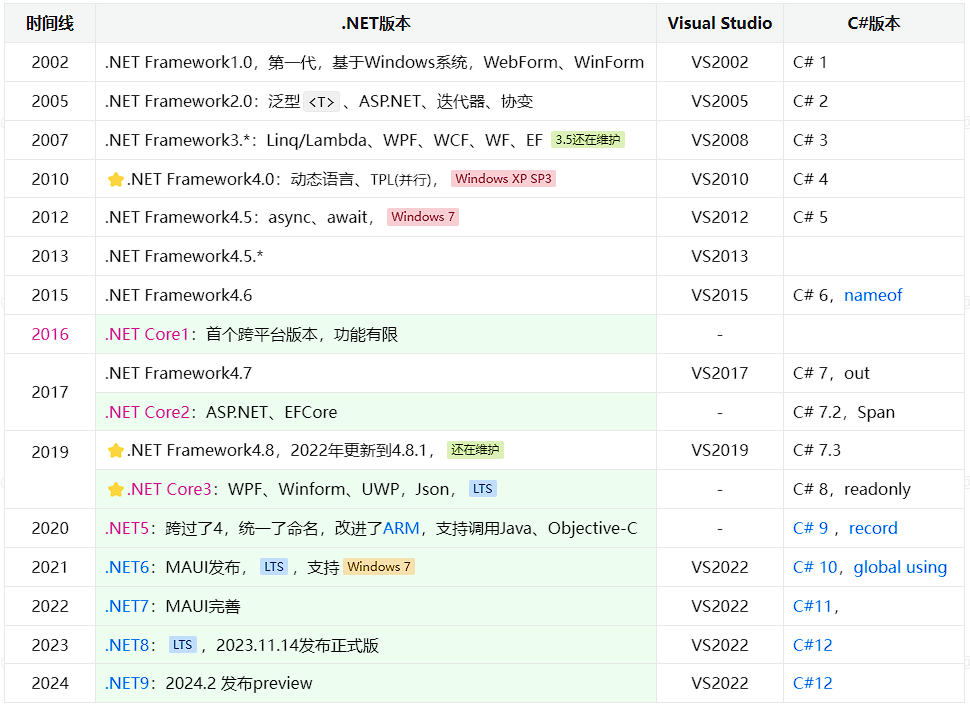Click the .NET5 pink text
Image resolution: width=970 pixels, height=706 pixels.
(127, 528)
